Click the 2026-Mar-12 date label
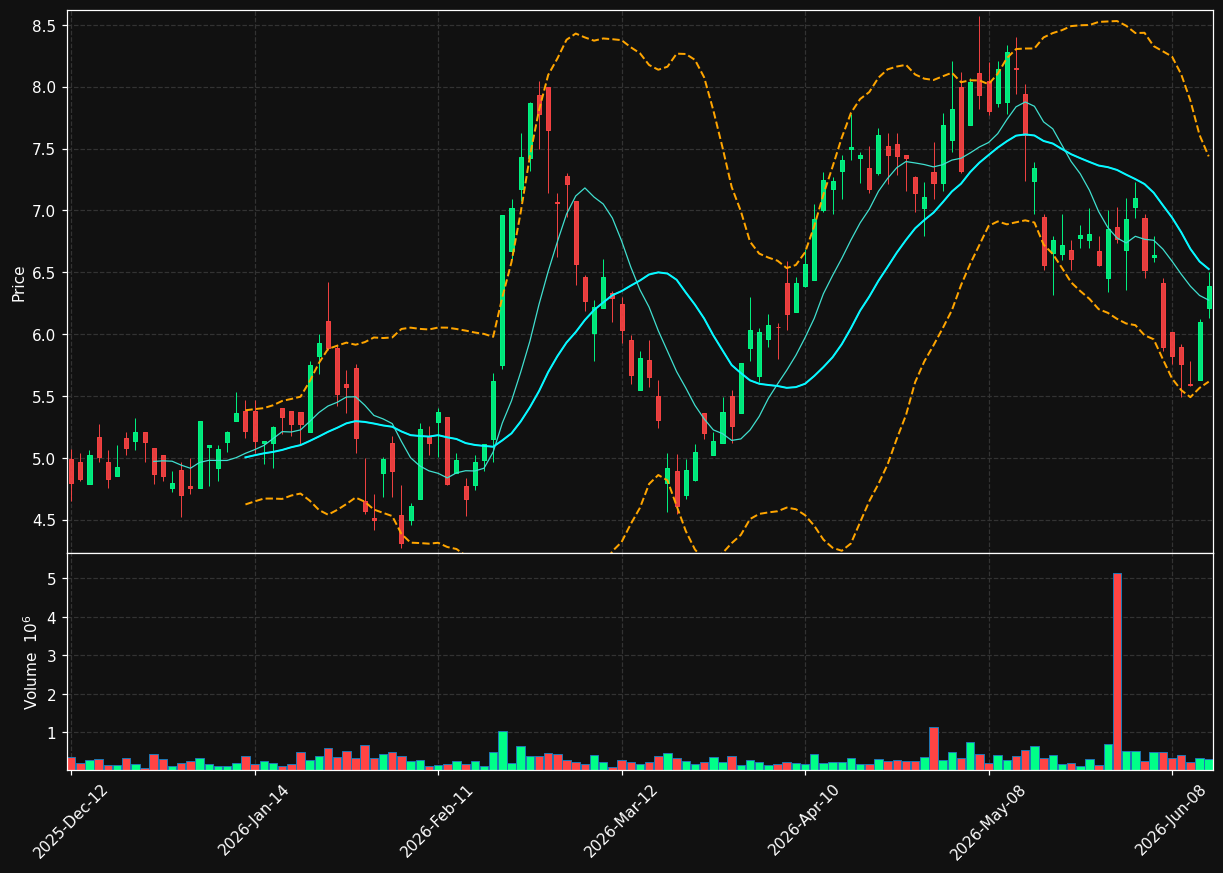The image size is (1223, 873). (x=621, y=822)
